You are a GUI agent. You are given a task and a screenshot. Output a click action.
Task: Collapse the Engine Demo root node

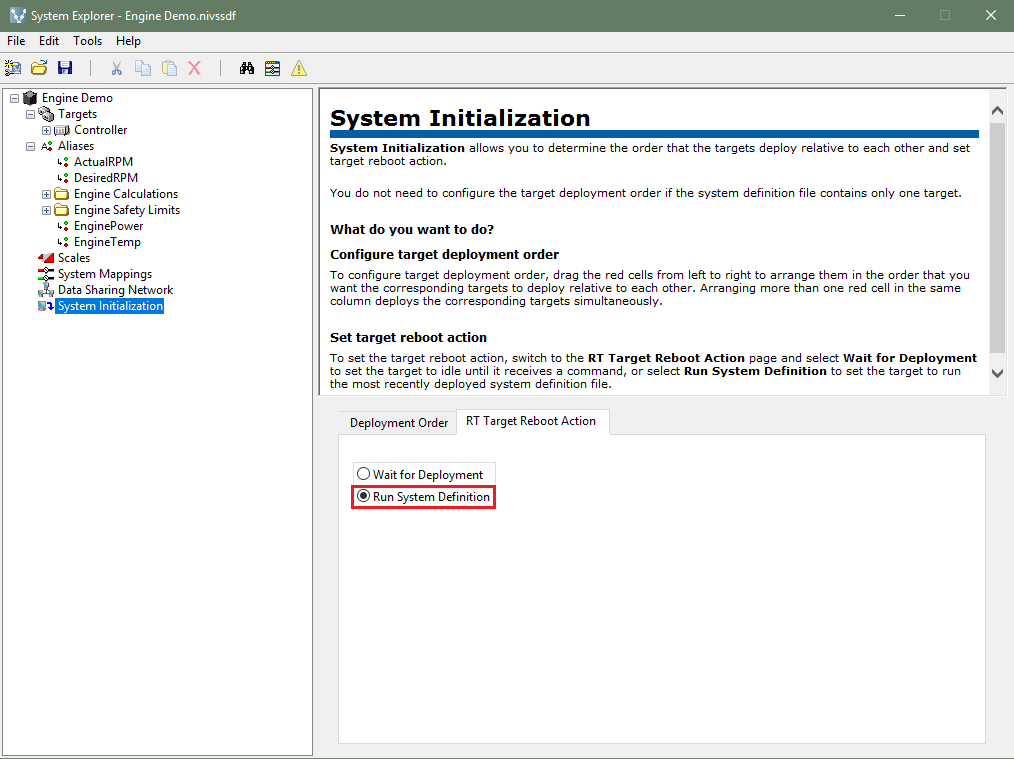pos(14,98)
